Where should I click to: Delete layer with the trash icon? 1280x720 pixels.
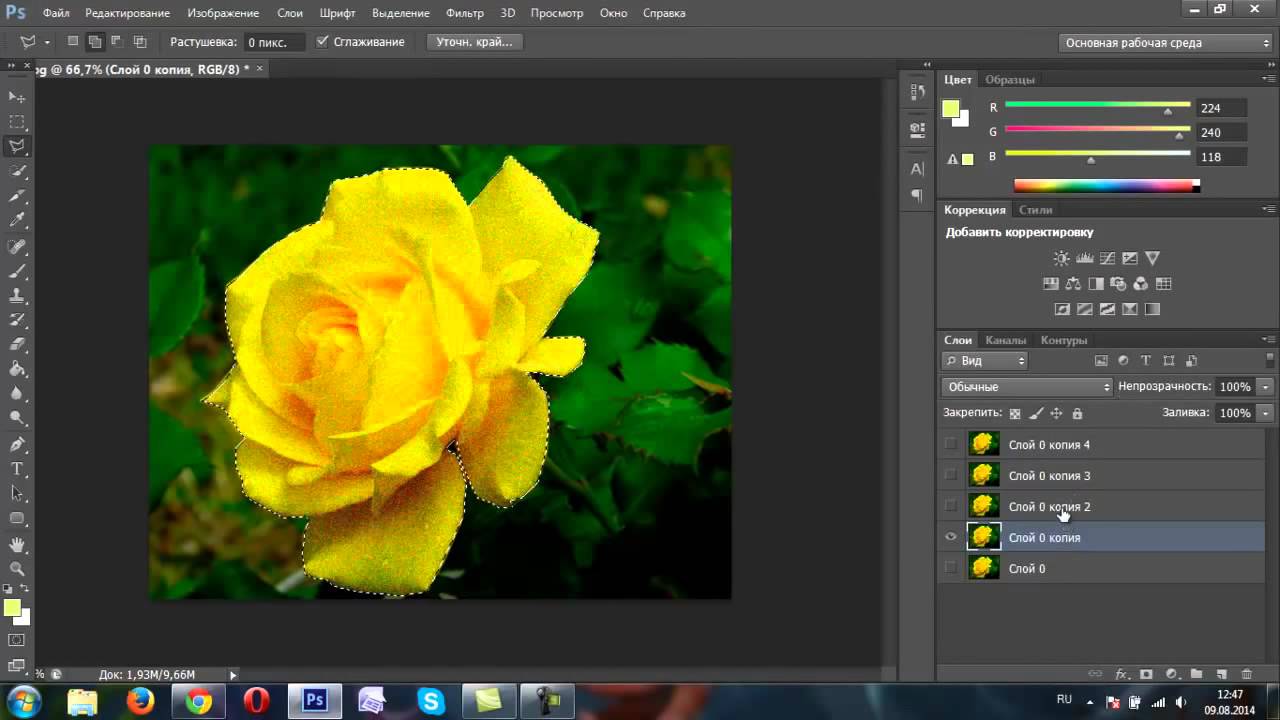pos(1246,675)
